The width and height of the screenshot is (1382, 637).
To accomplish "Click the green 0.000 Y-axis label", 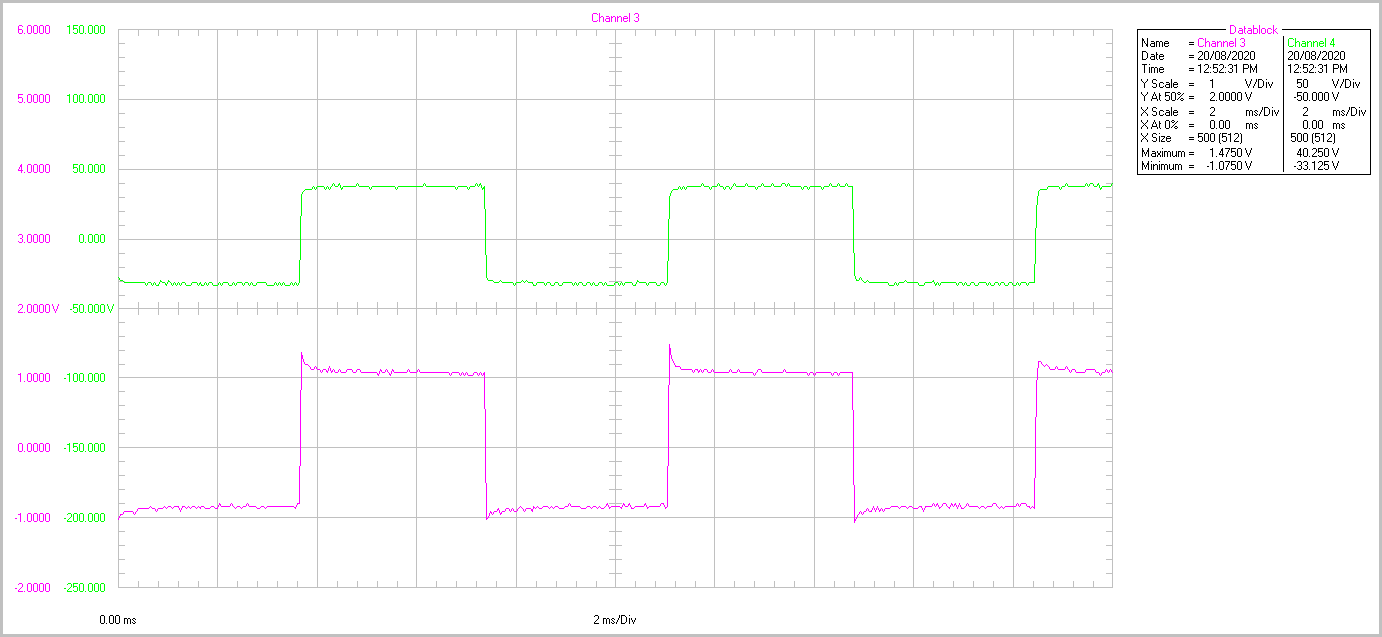I will tap(92, 239).
